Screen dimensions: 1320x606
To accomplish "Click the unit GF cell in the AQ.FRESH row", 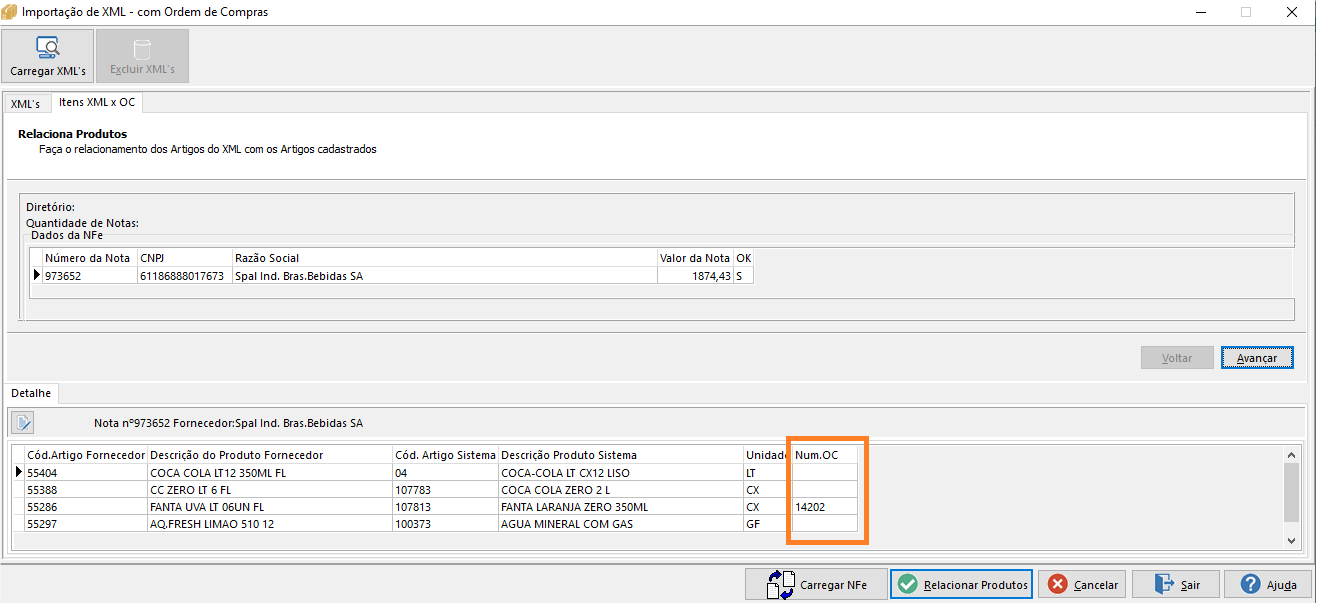I will point(768,524).
